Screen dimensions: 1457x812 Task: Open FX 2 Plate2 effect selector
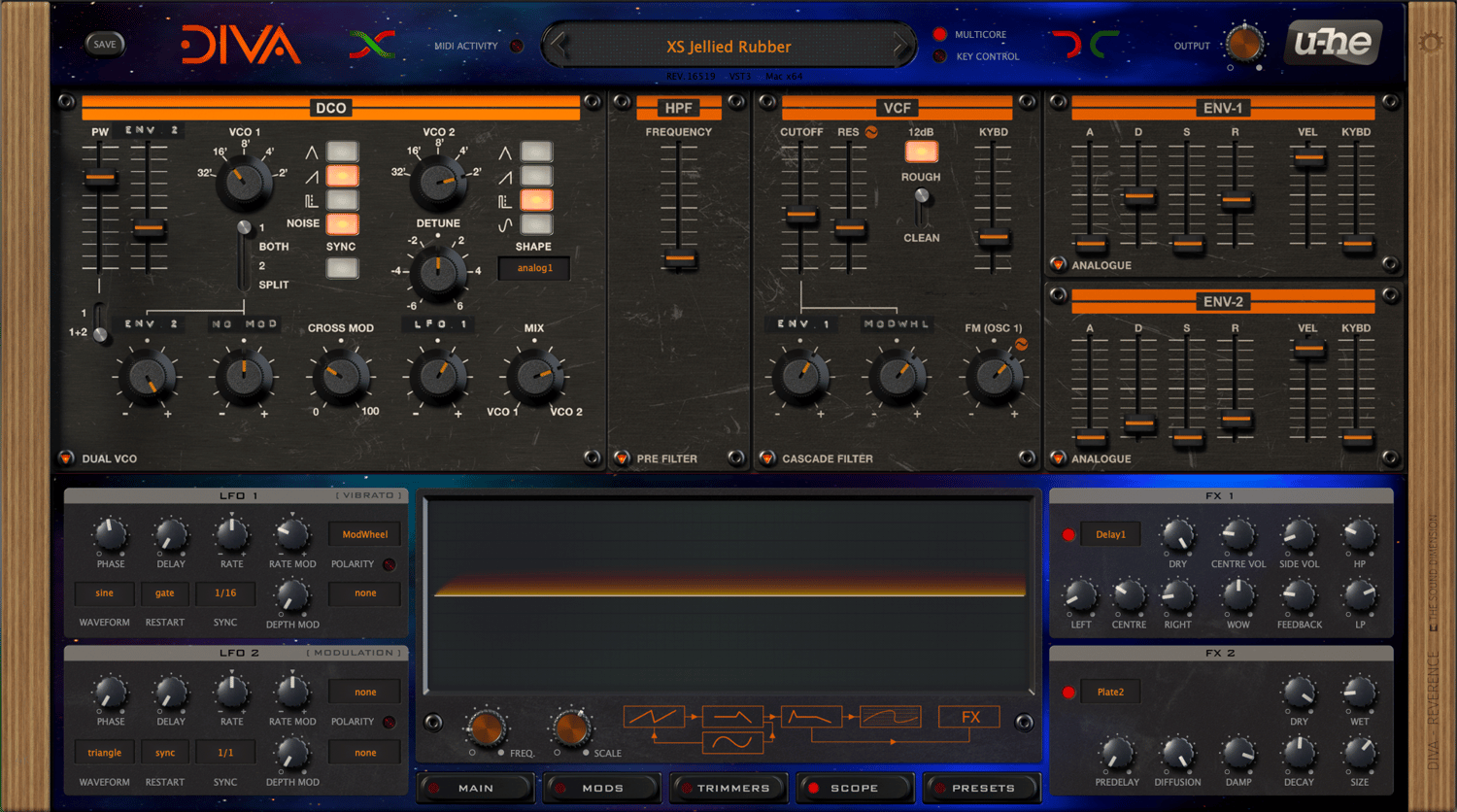1110,692
